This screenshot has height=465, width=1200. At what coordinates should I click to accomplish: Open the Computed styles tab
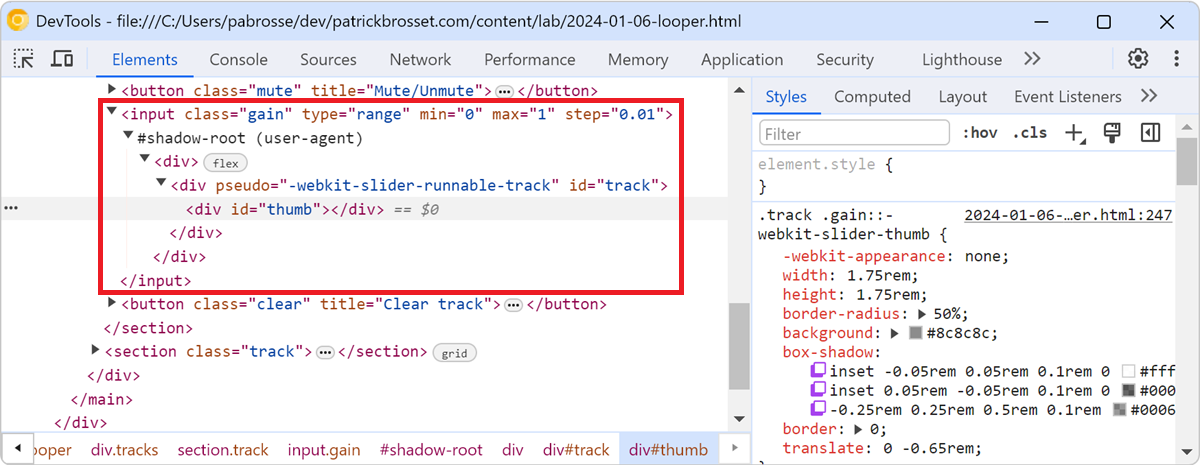[x=872, y=97]
